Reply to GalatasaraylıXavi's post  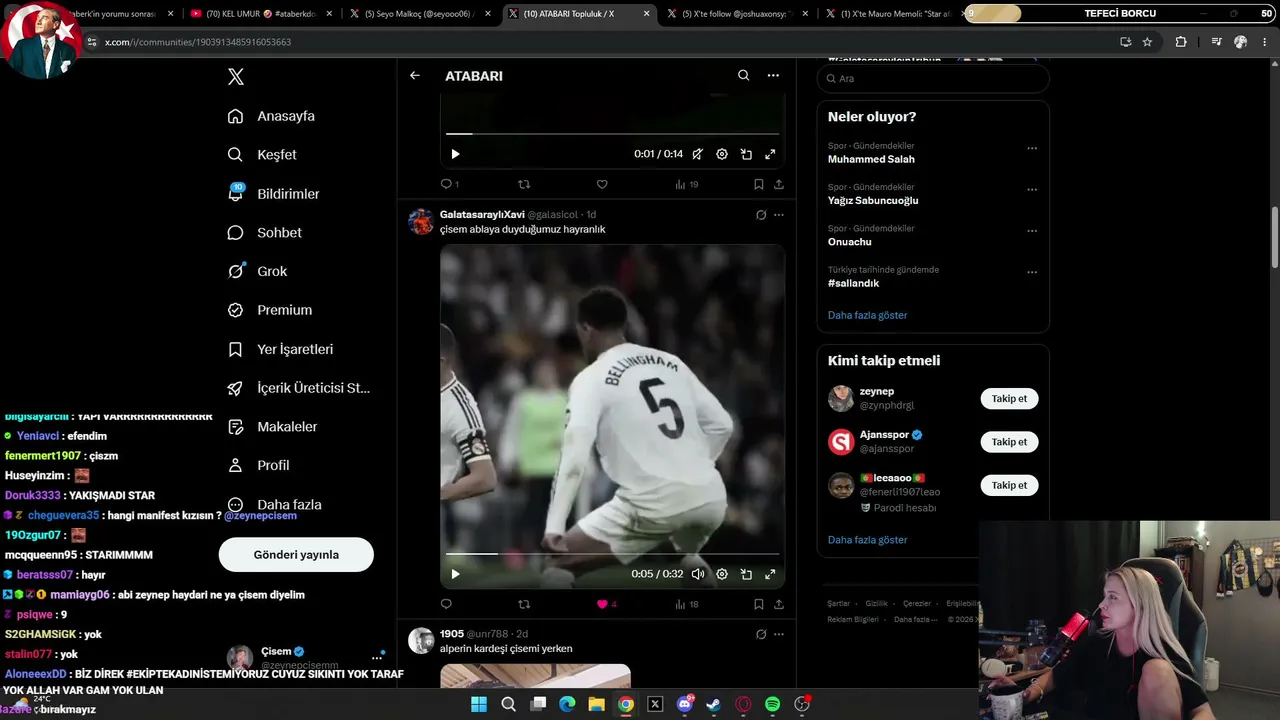click(446, 604)
